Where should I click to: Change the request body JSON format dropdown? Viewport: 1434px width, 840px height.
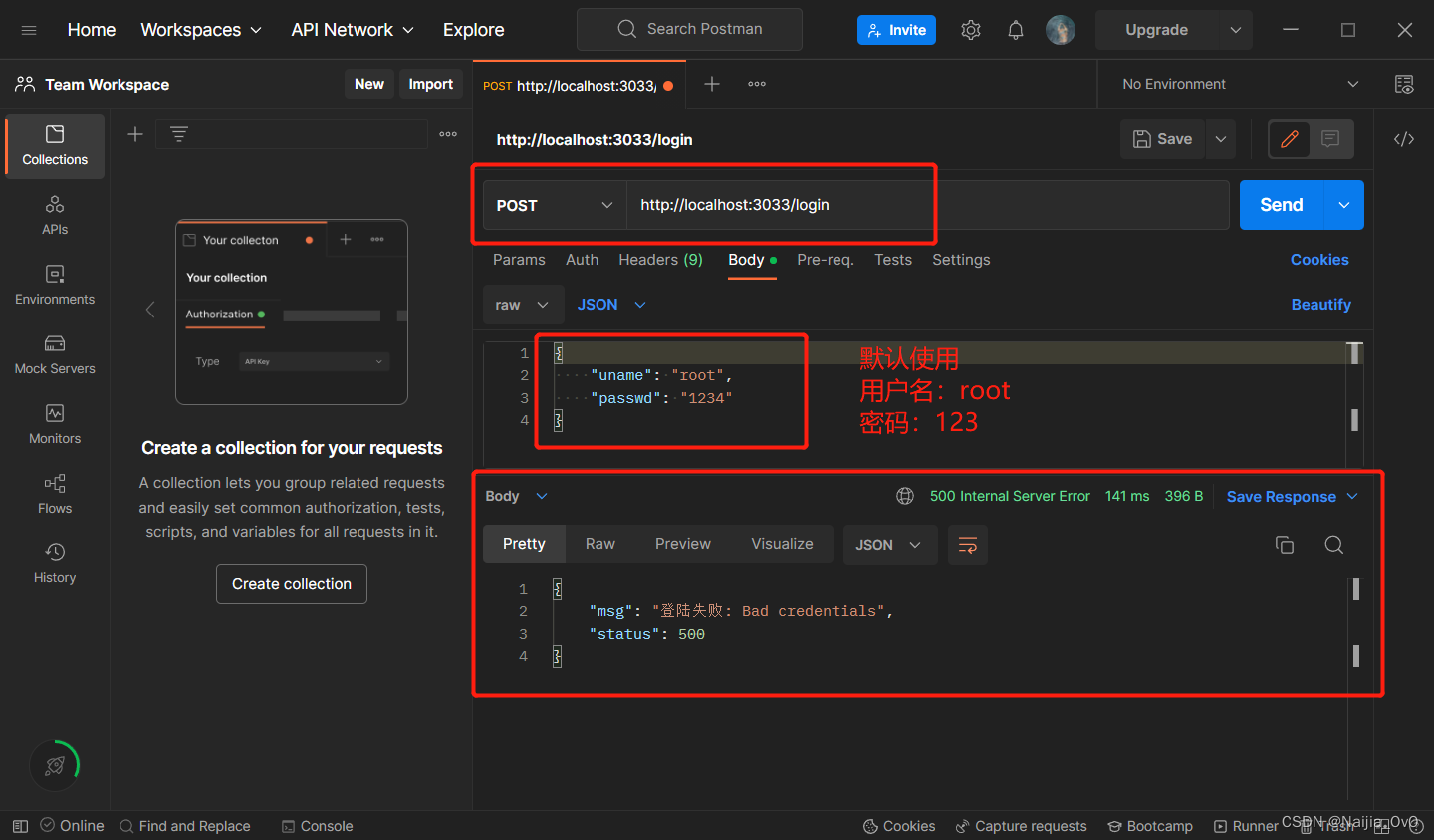(x=611, y=305)
